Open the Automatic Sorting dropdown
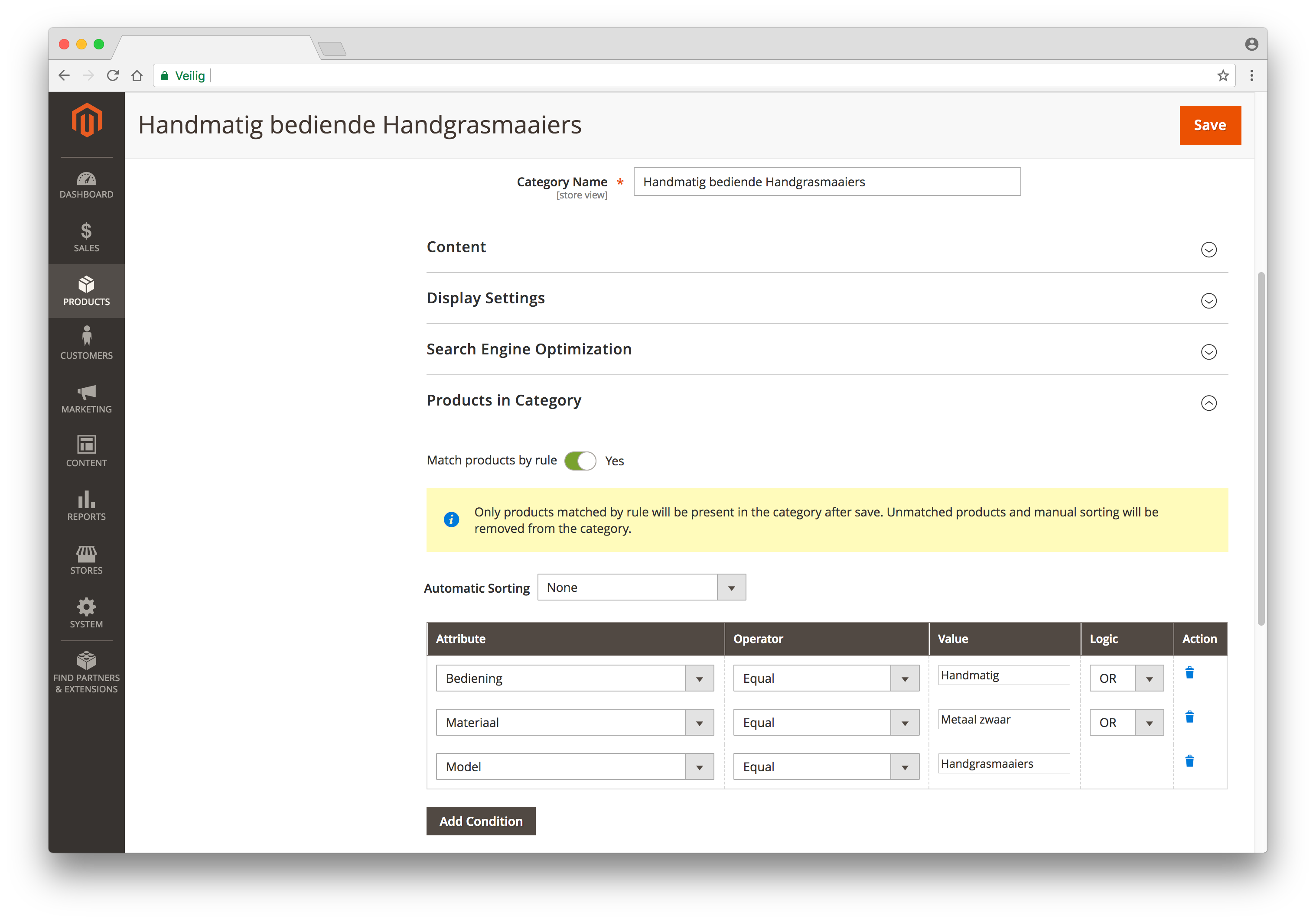This screenshot has width=1316, height=922. coord(642,588)
